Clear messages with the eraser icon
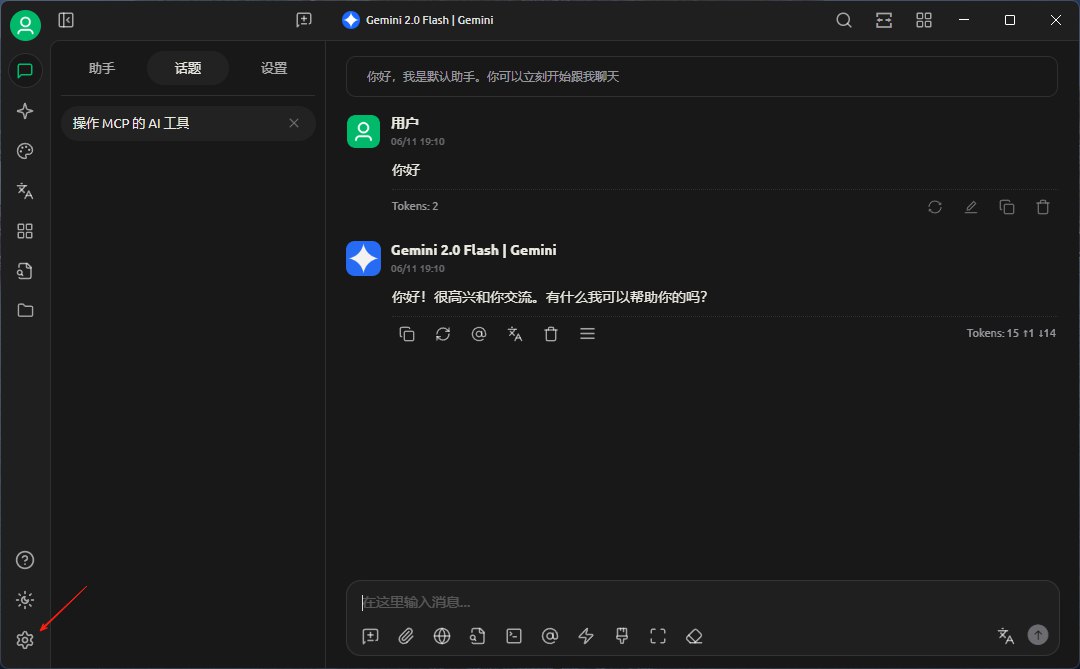Image resolution: width=1080 pixels, height=669 pixels. coord(694,636)
